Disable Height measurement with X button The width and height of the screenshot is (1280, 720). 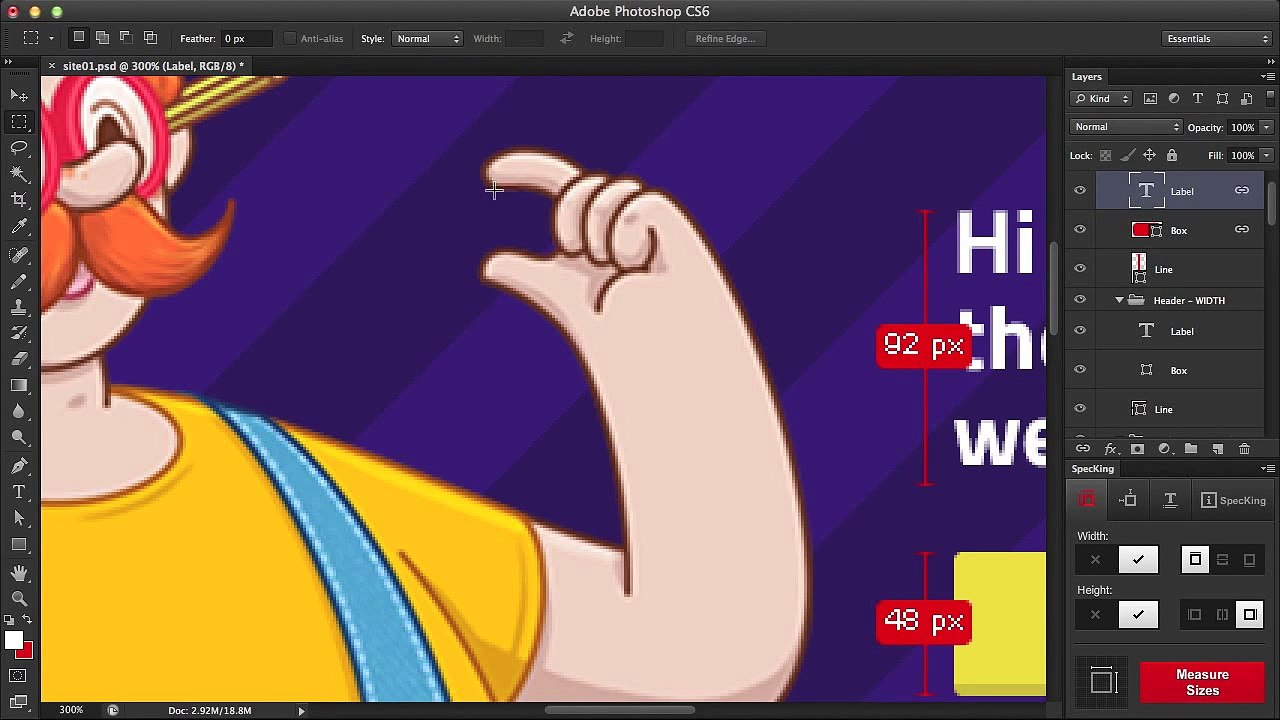click(x=1096, y=615)
